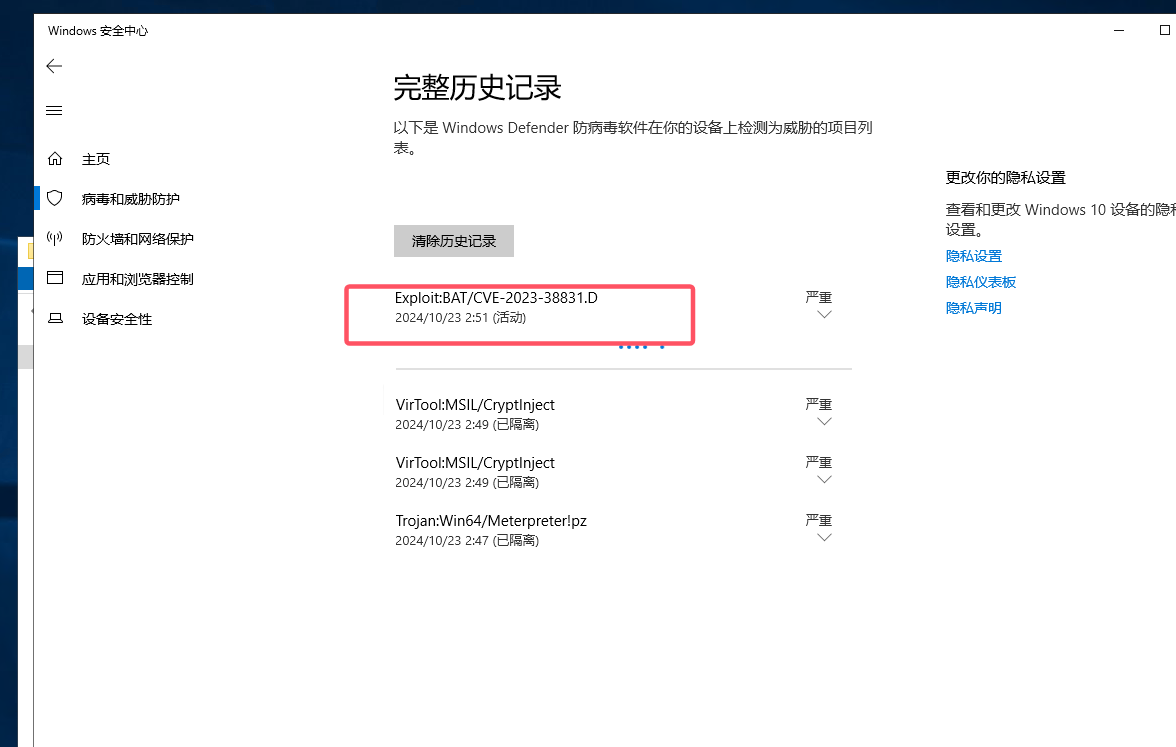This screenshot has width=1176, height=747.
Task: Go to 应用和浏览器控制
Action: (x=138, y=279)
